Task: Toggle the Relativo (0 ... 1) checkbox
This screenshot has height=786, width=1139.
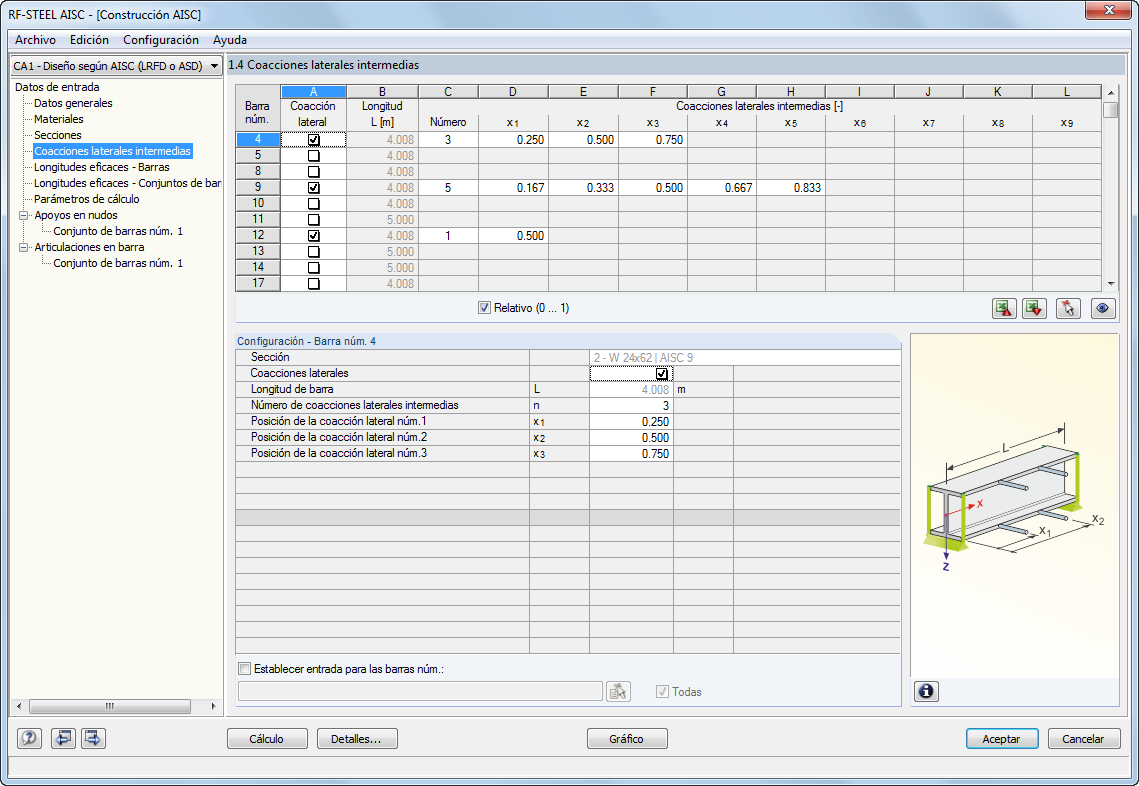Action: click(485, 308)
